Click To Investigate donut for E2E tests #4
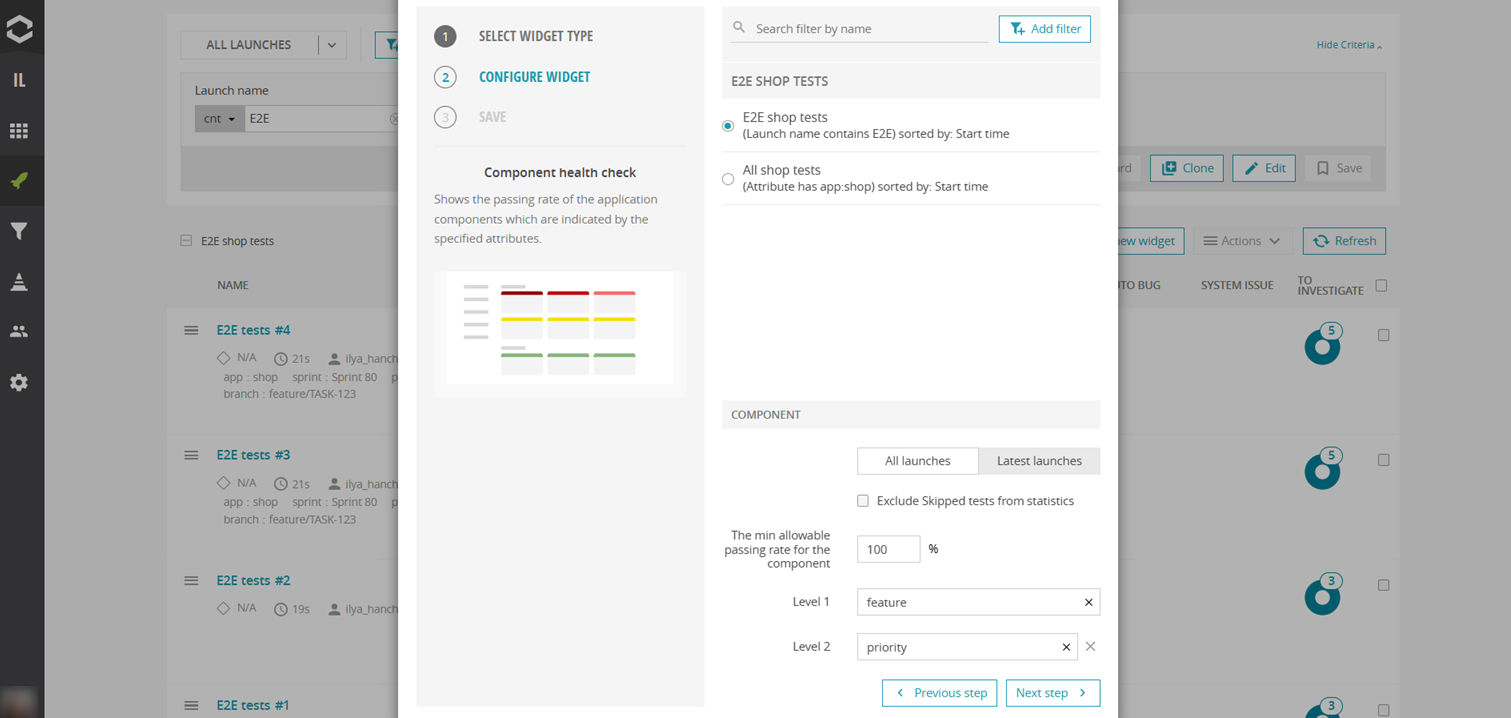The height and width of the screenshot is (718, 1511). [x=1323, y=346]
